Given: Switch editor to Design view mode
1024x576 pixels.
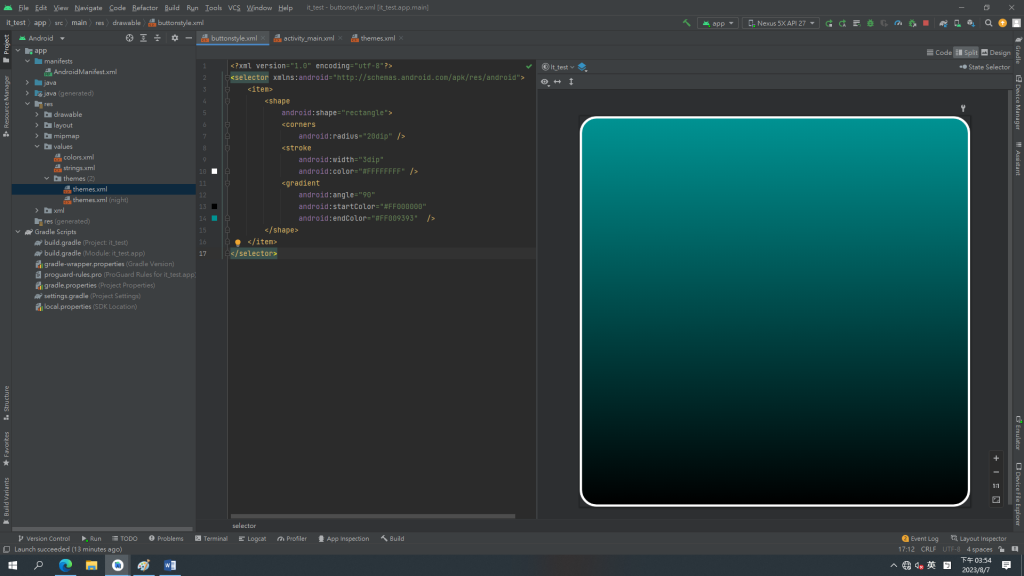Looking at the screenshot, I should pyautogui.click(x=996, y=52).
